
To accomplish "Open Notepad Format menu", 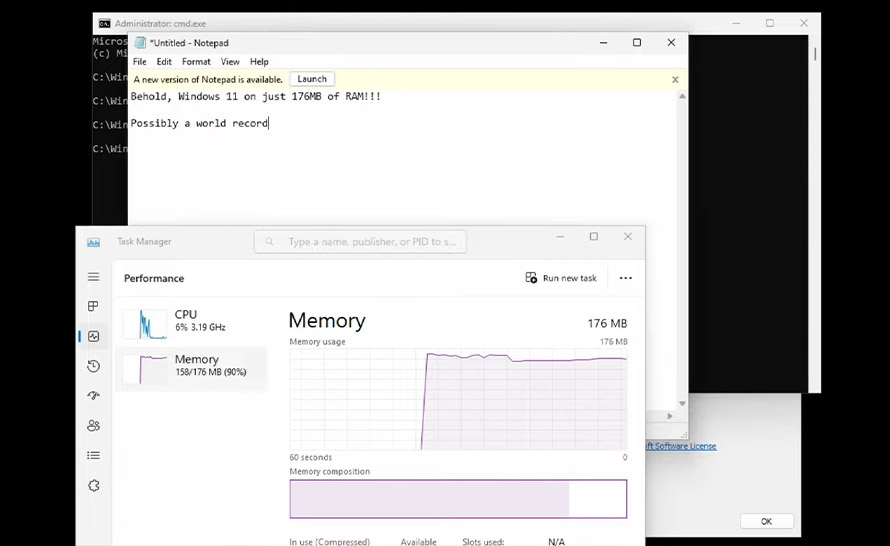I will pyautogui.click(x=196, y=61).
